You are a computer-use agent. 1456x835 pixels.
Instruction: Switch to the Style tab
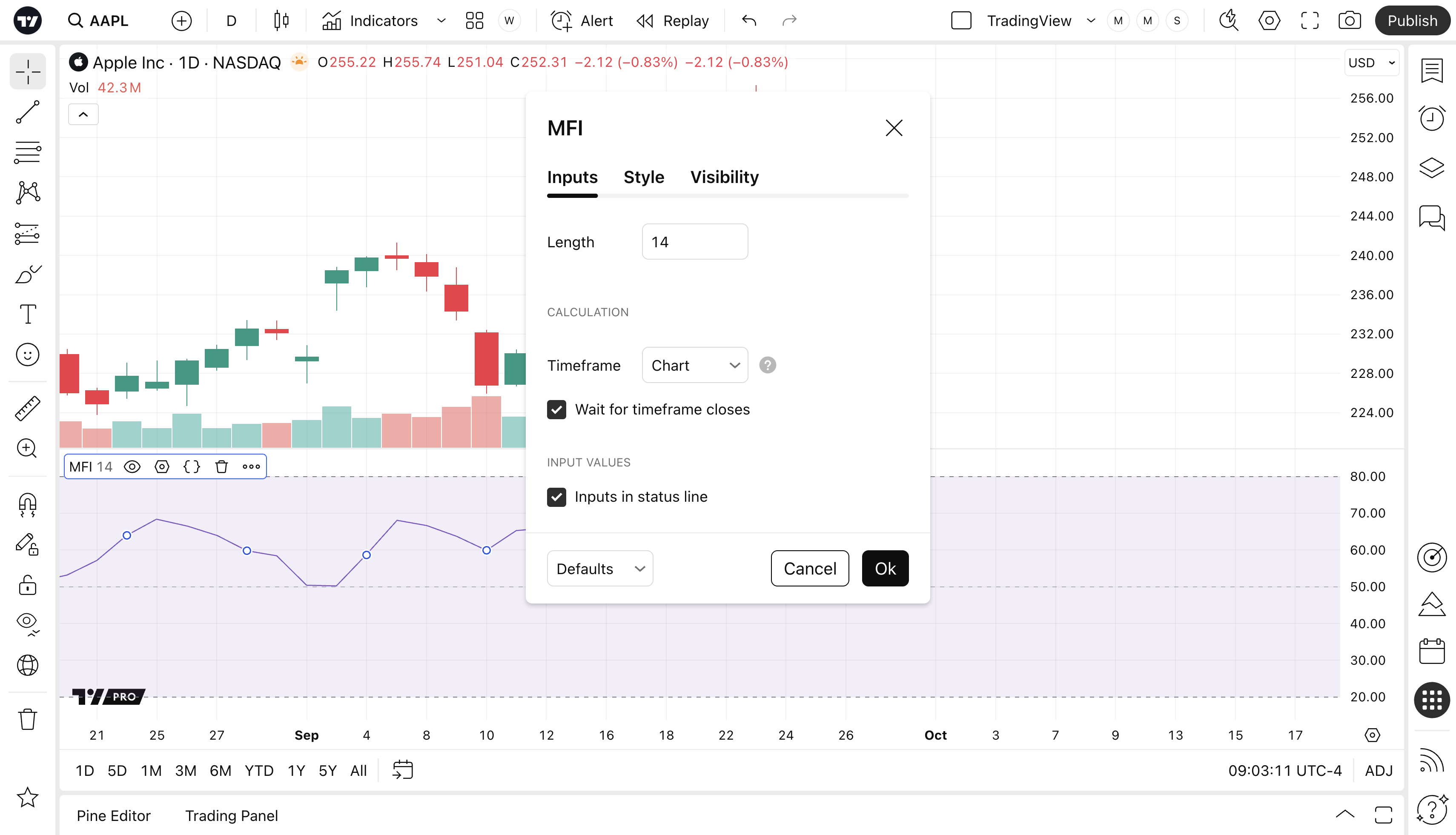644,177
